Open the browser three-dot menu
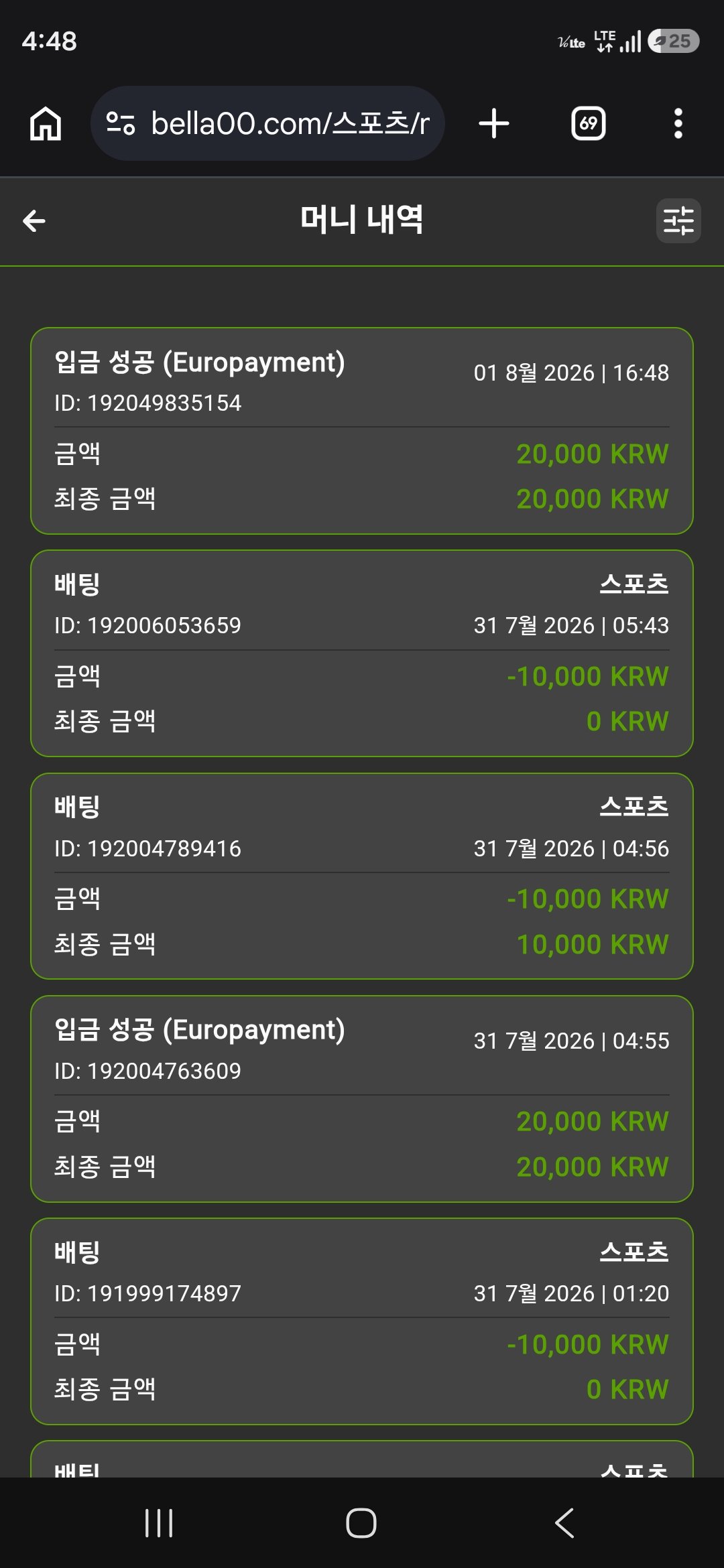724x1568 pixels. [x=678, y=124]
